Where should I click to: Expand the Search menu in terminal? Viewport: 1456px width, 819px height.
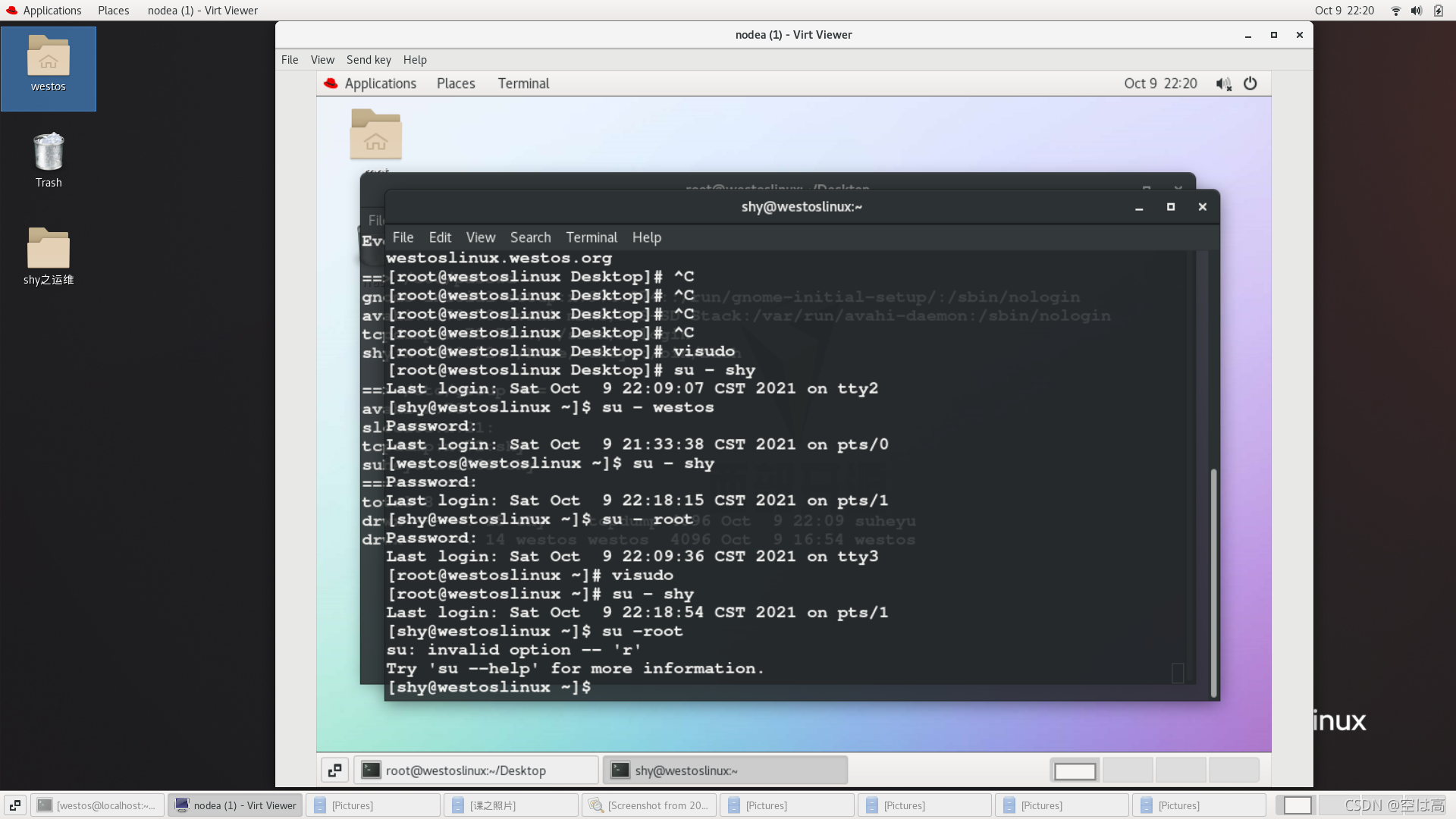(530, 237)
